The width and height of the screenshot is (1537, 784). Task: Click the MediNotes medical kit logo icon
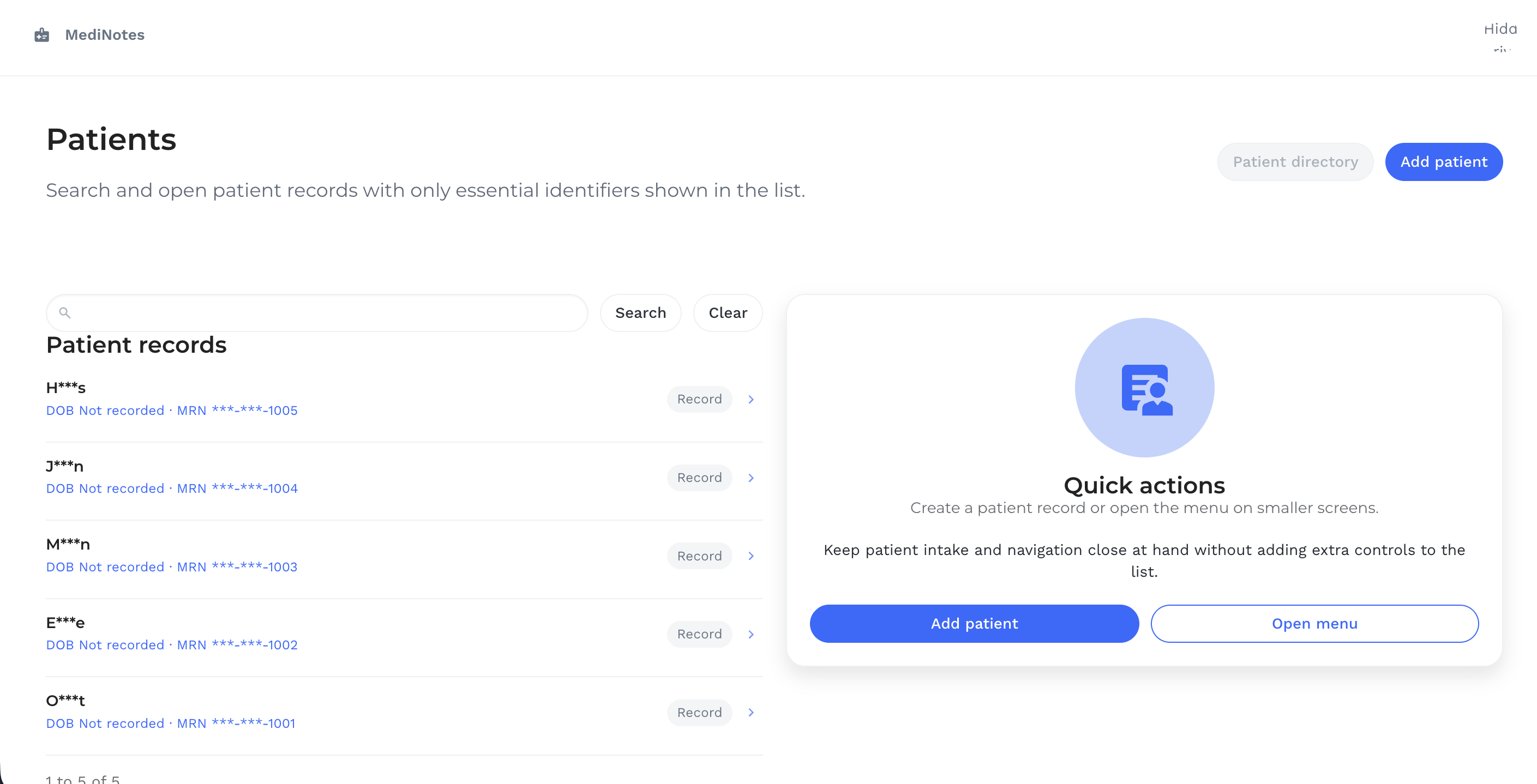click(x=42, y=35)
